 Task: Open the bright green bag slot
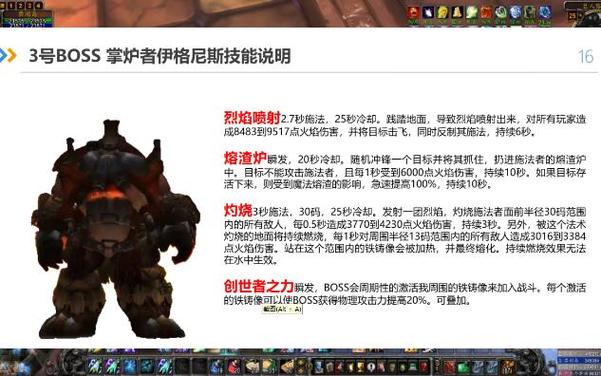coord(463,367)
